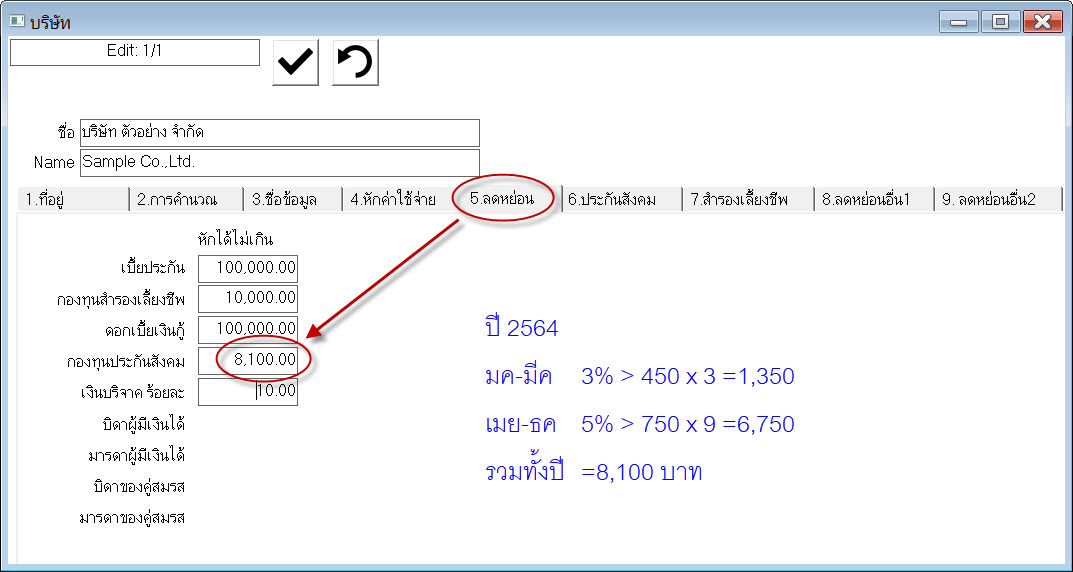Select the 3.ชื่อข้อมูล tab

pyautogui.click(x=293, y=200)
